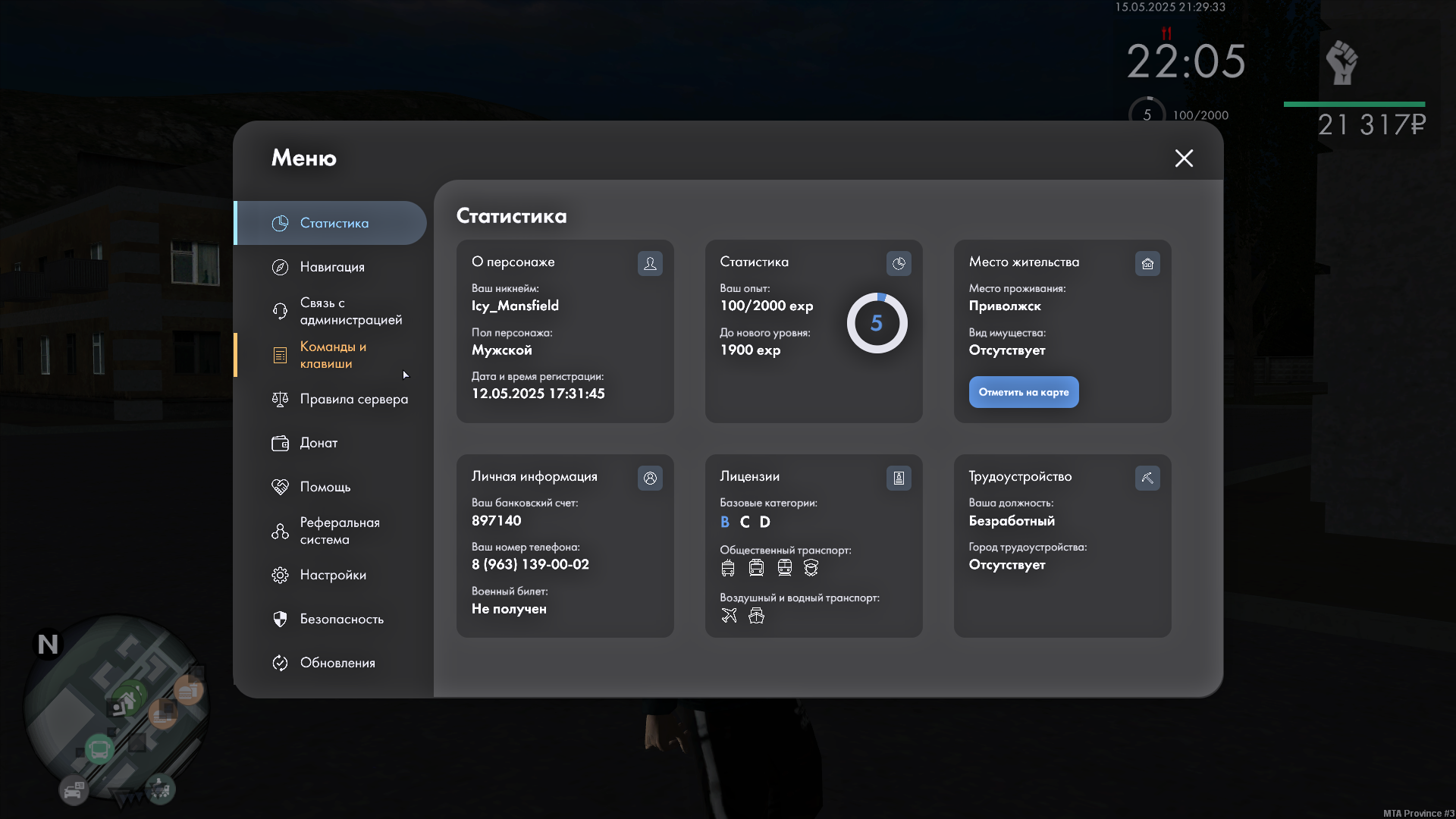Screen dimensions: 1456x819
Task: Open the Помощь section
Action: pos(331,487)
